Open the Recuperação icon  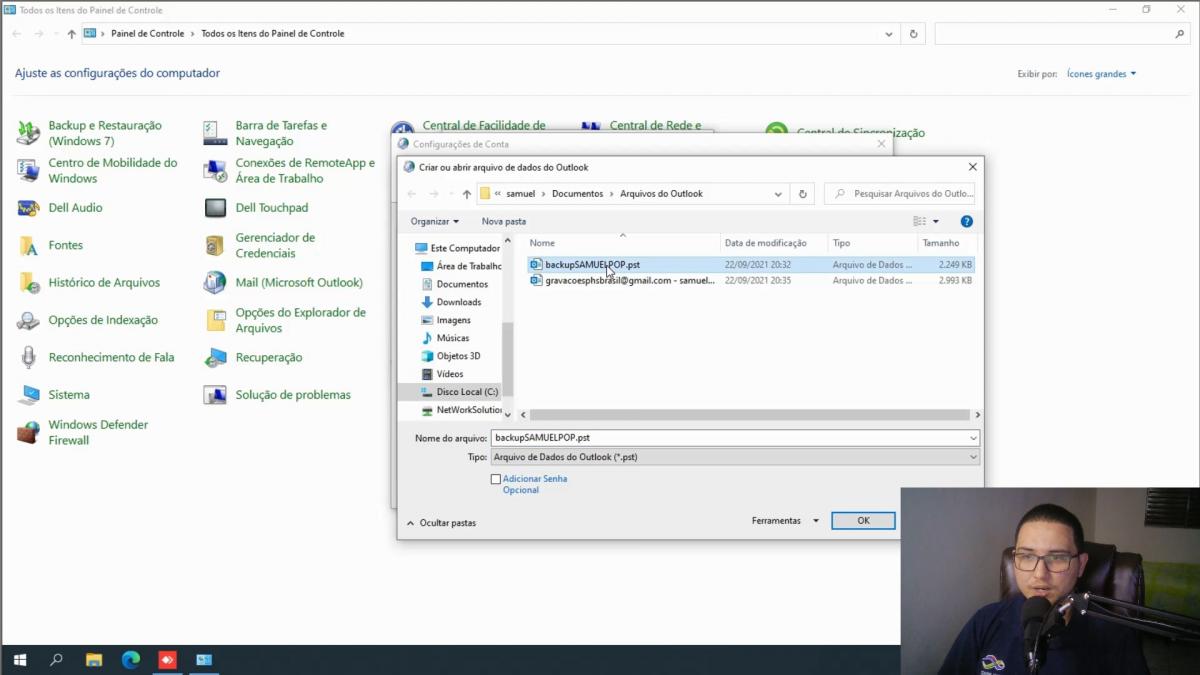click(215, 357)
